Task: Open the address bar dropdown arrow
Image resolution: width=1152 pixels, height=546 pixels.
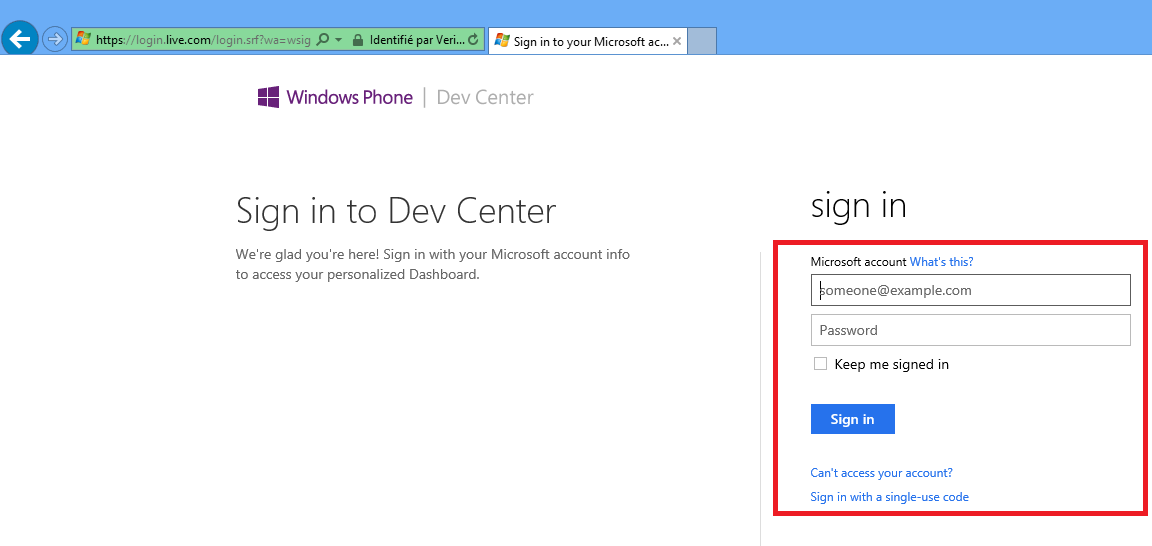Action: (x=339, y=40)
